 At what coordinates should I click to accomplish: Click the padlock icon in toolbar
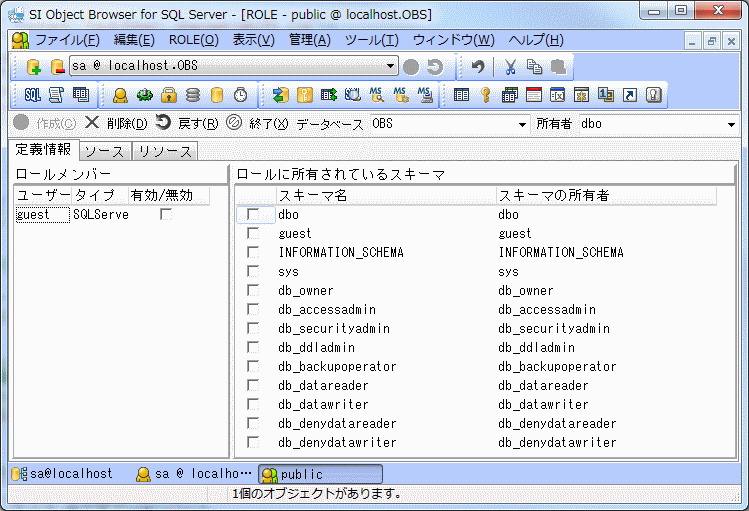pos(169,95)
